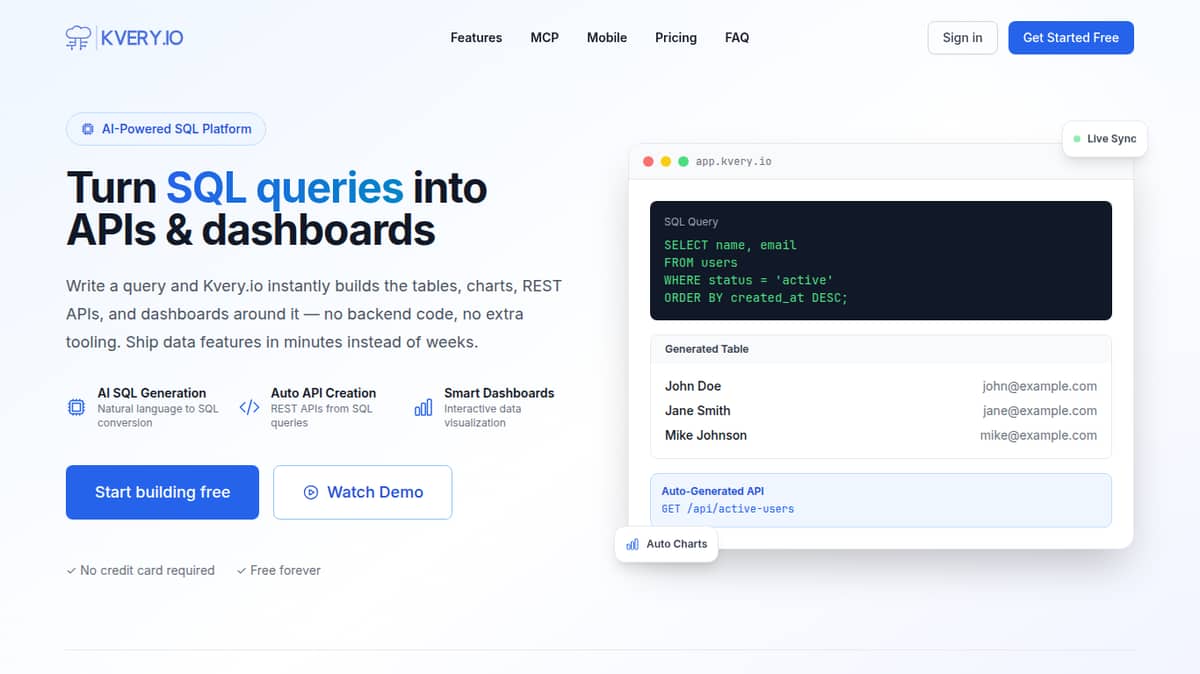The width and height of the screenshot is (1200, 674).
Task: Click the john@example.com cell
Action: tap(1040, 386)
